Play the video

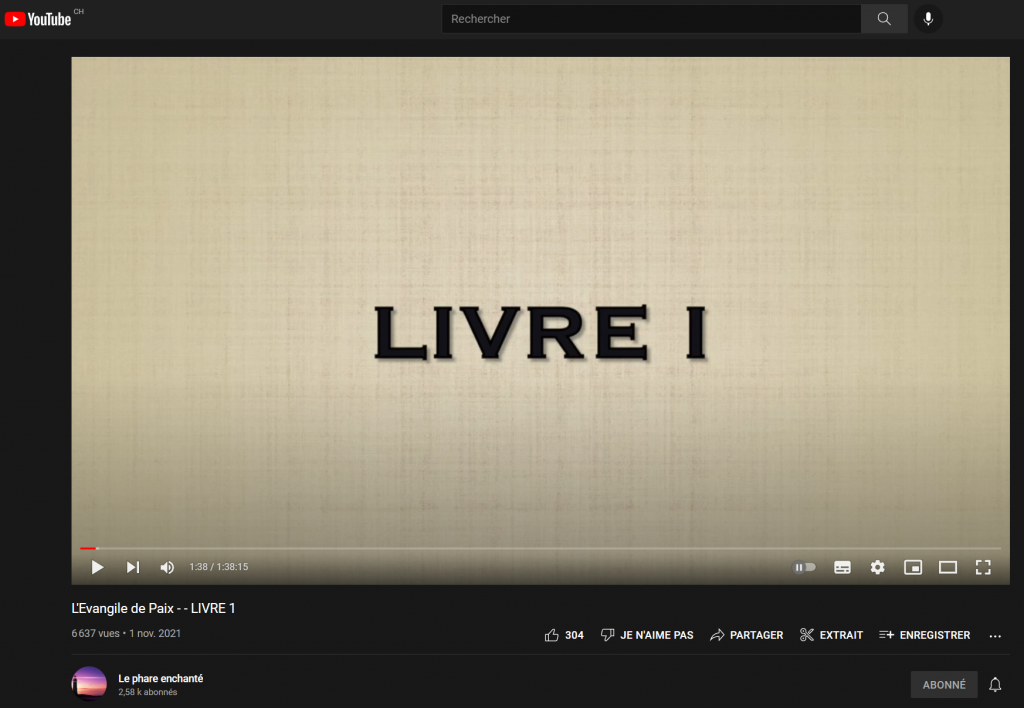pos(97,567)
